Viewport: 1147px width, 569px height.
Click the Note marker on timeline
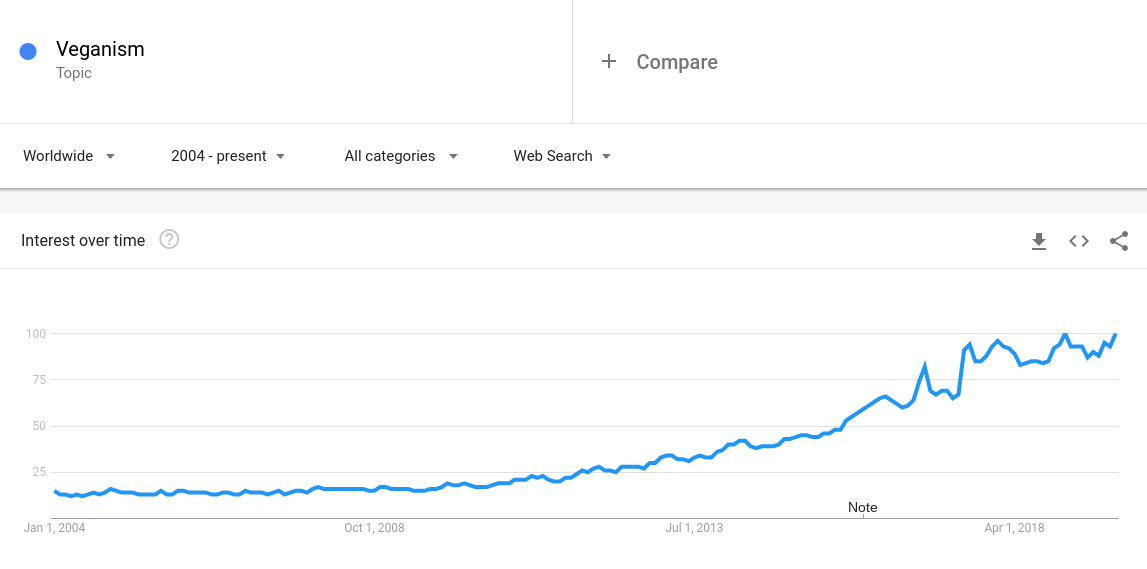tap(862, 508)
